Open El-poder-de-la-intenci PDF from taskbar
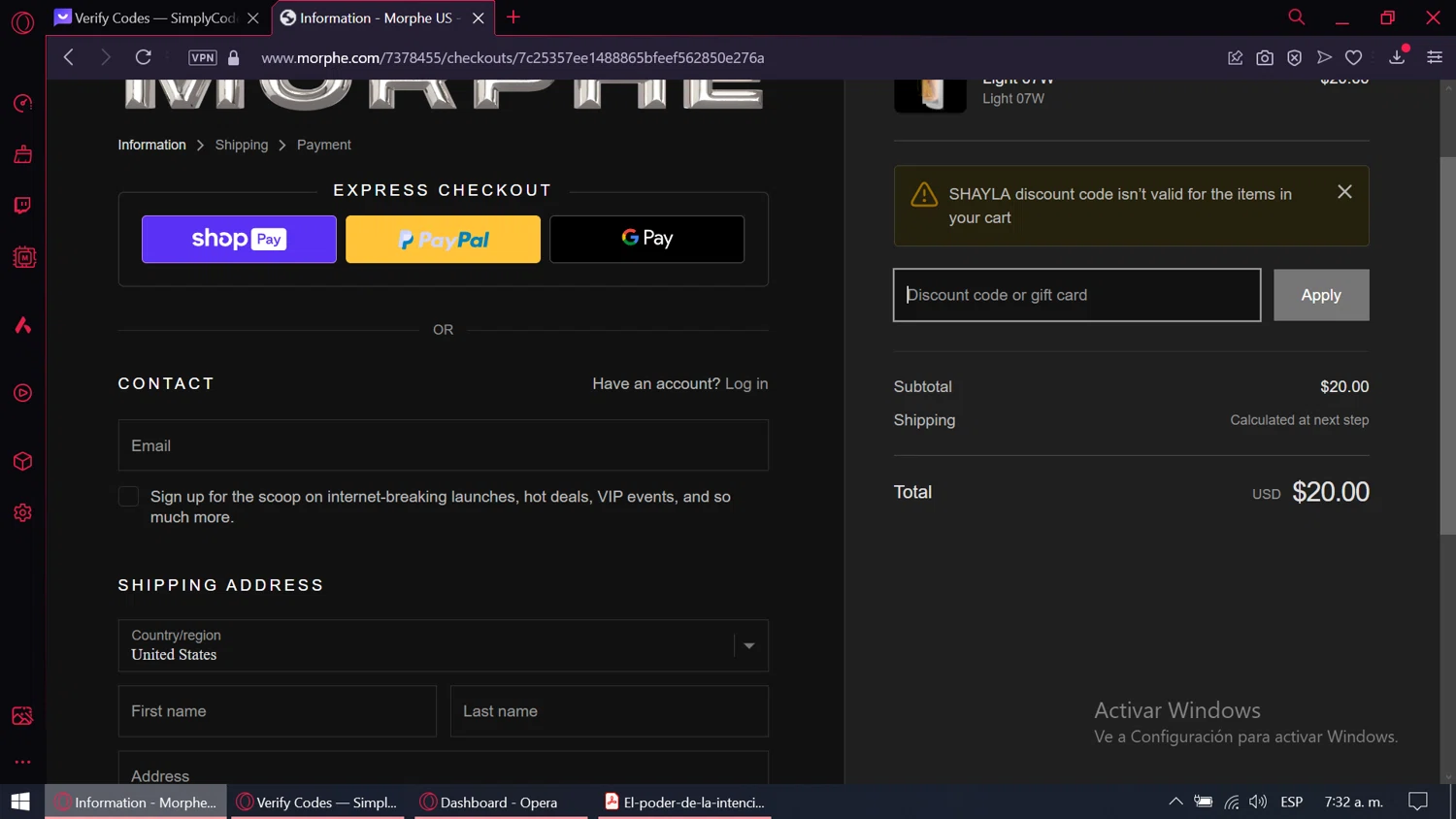1456x819 pixels. [685, 802]
